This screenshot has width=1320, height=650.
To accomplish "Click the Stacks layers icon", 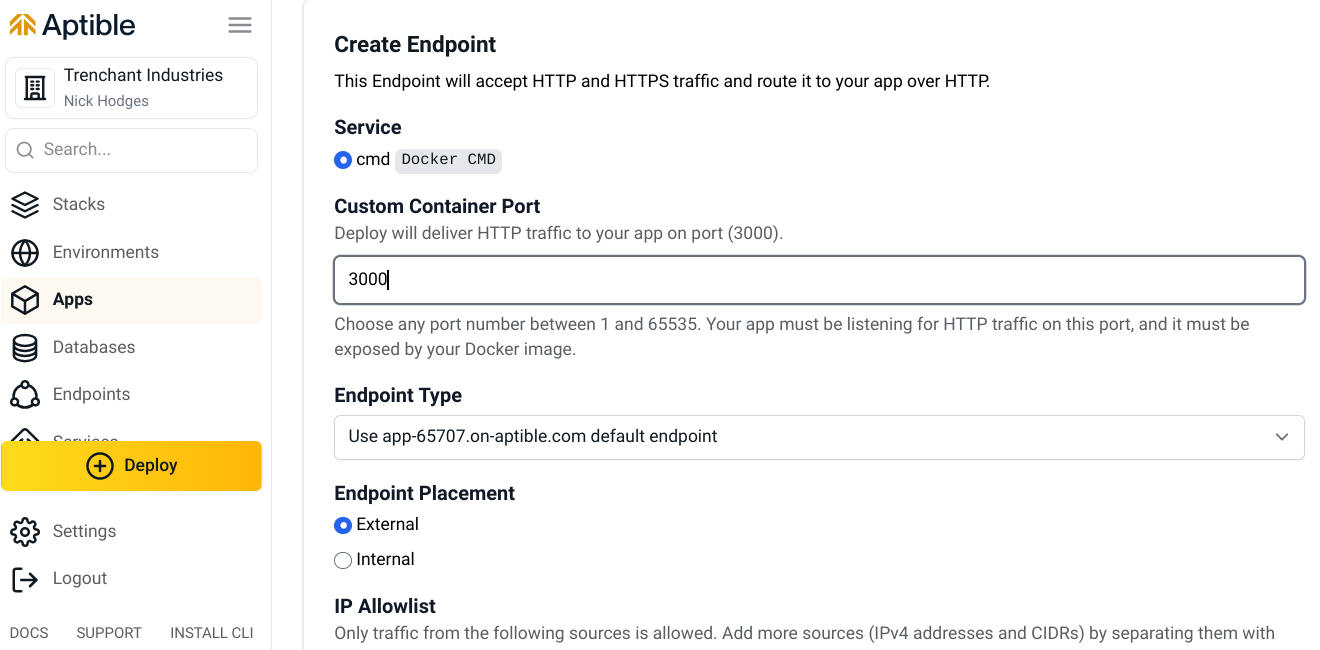I will click(25, 204).
